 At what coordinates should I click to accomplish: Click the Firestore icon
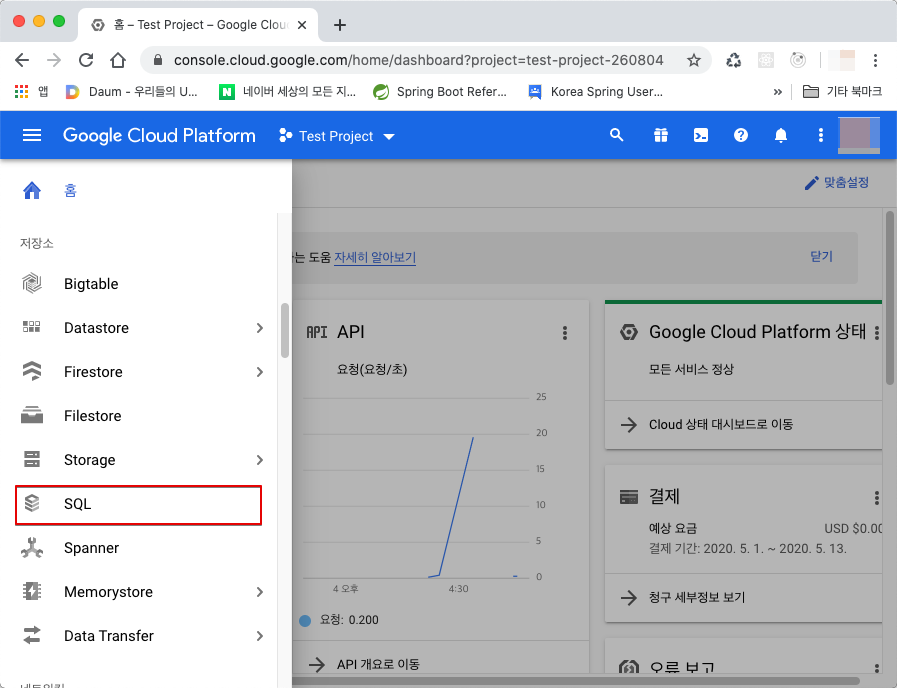[x=32, y=371]
